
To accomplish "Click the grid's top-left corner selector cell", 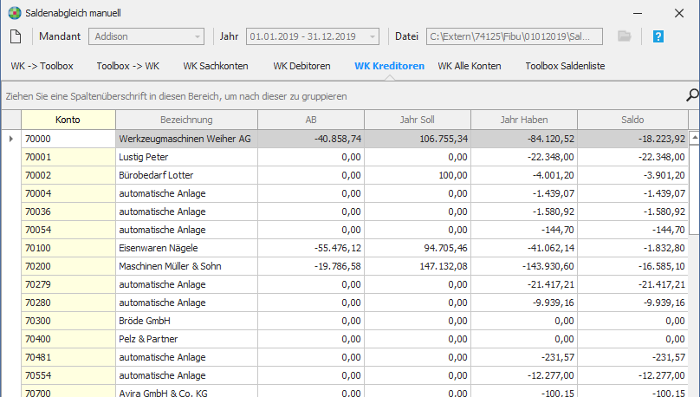I will click(11, 120).
